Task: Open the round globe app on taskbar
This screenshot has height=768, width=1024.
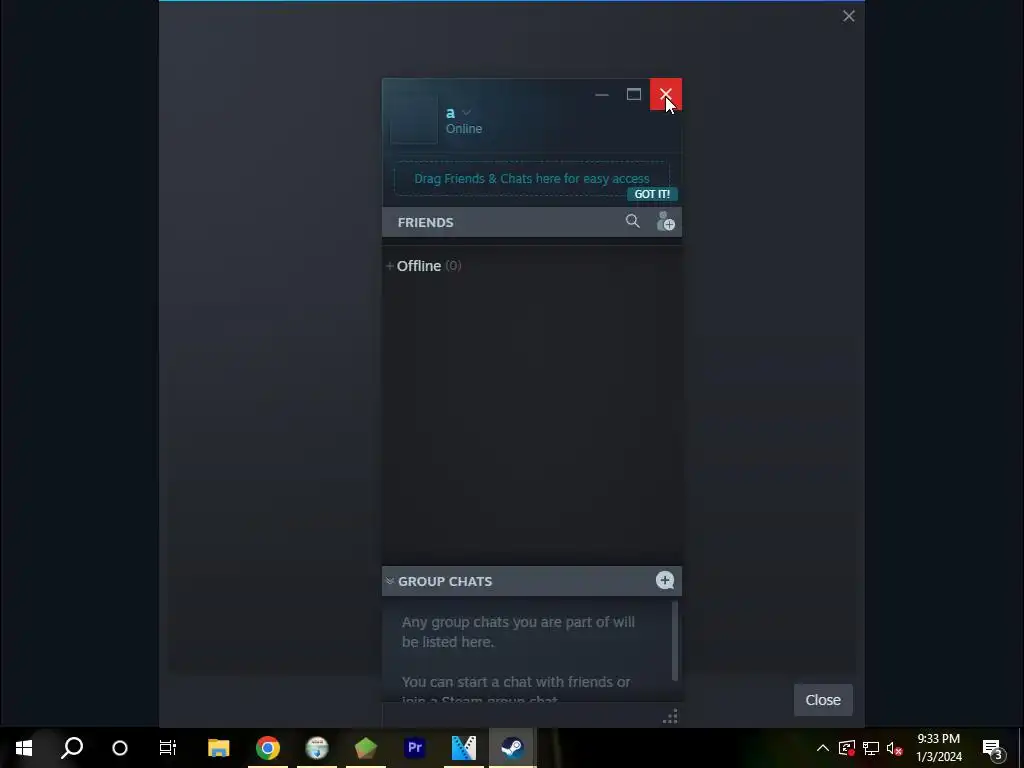Action: pos(317,748)
